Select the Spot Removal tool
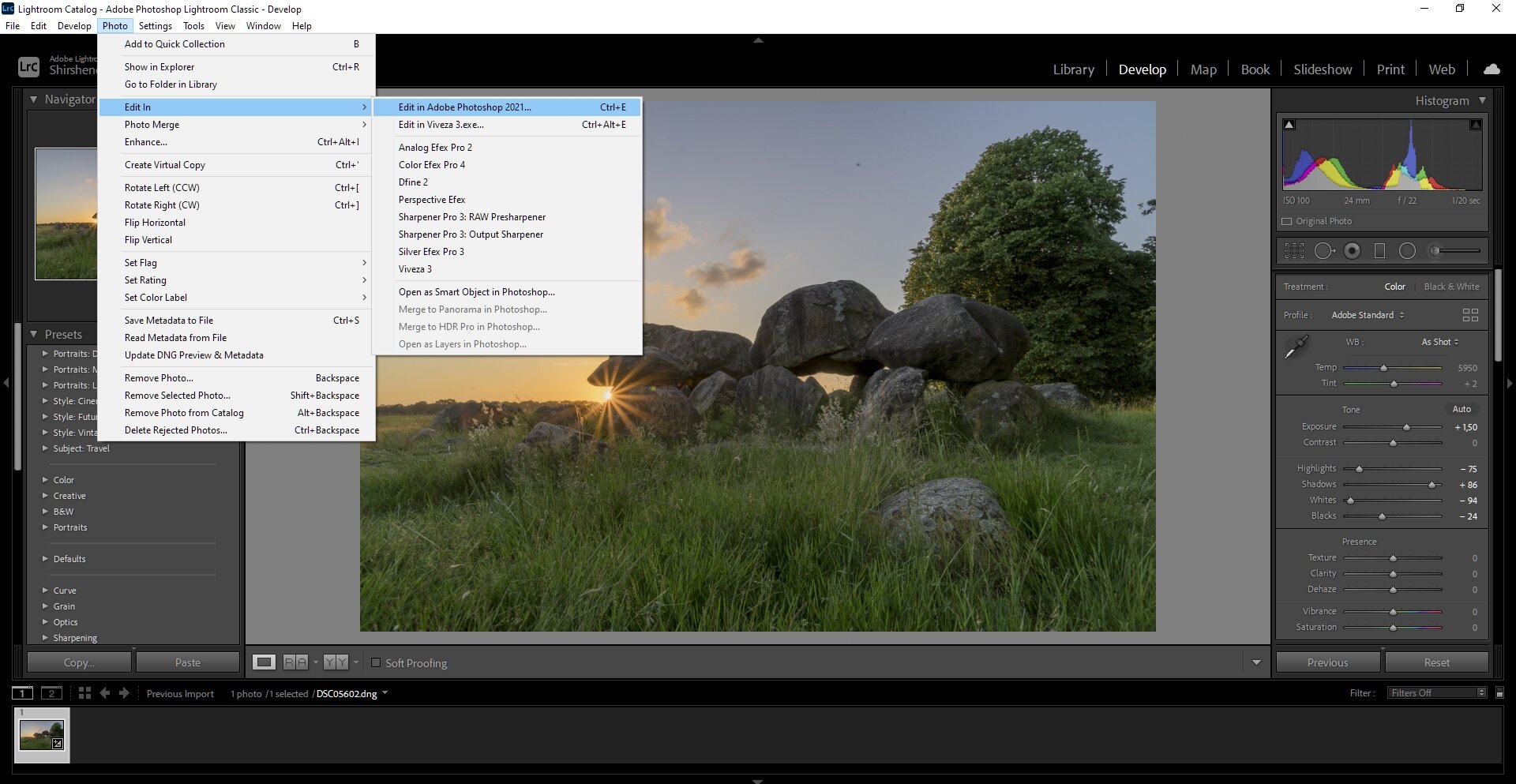 [1325, 251]
